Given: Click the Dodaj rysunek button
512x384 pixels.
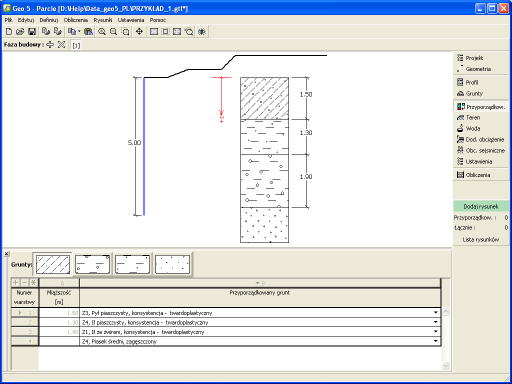Looking at the screenshot, I should pyautogui.click(x=481, y=207).
